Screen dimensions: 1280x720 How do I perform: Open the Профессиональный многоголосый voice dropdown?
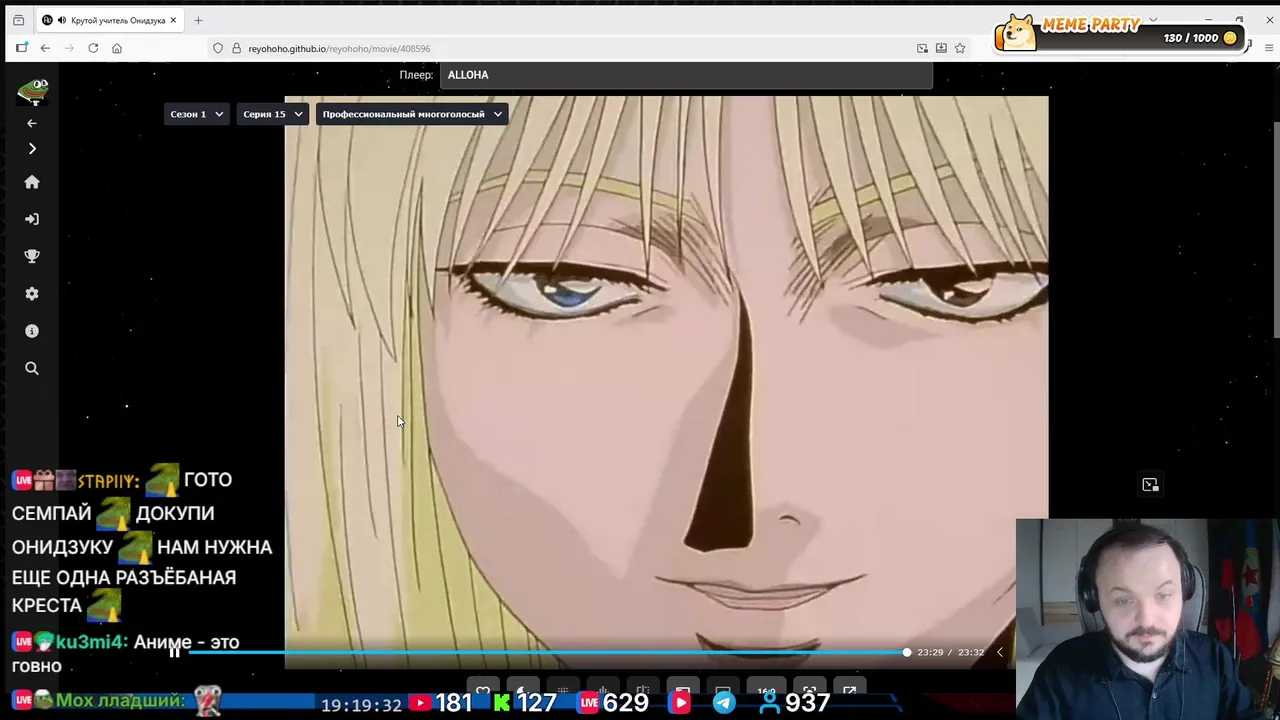[411, 114]
